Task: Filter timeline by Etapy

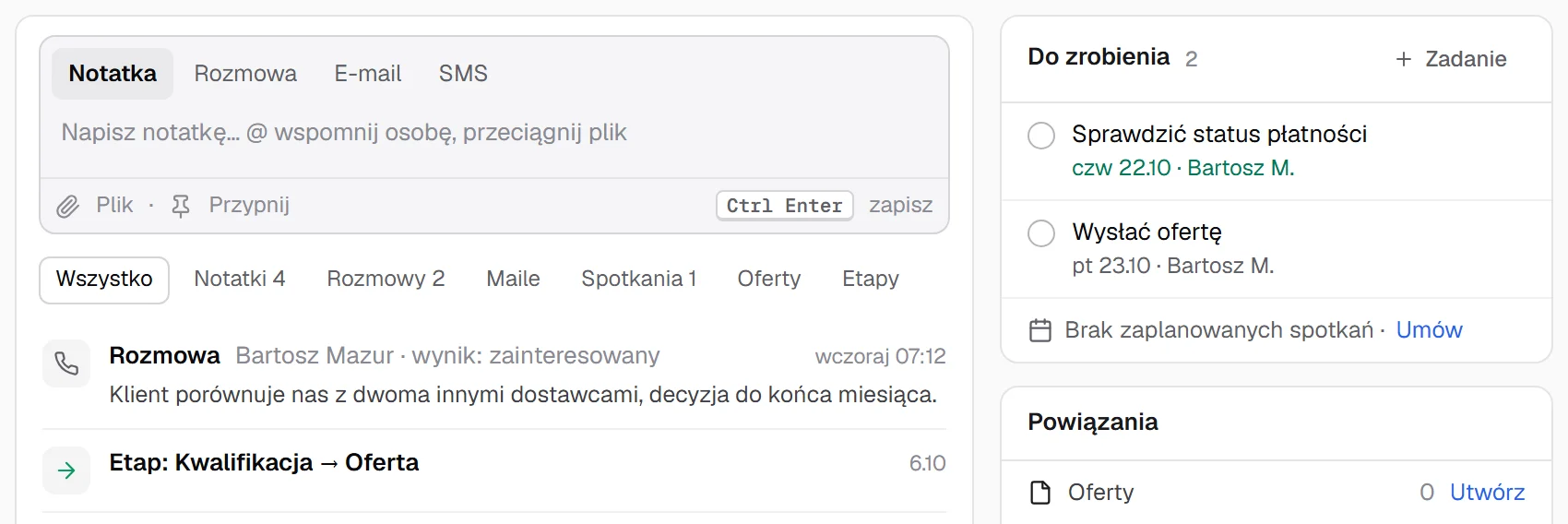Action: click(871, 280)
